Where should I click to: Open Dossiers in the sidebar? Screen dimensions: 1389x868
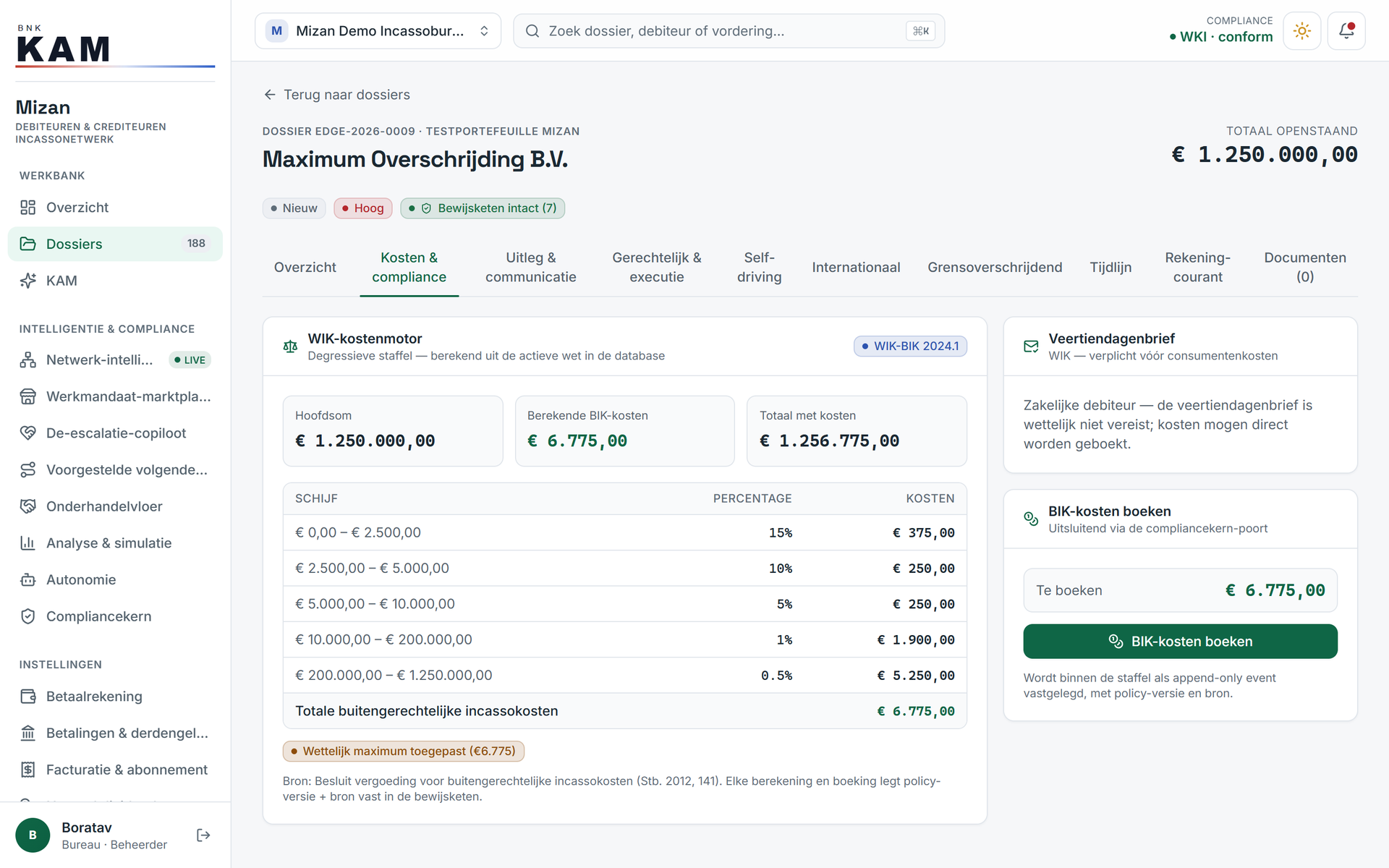pyautogui.click(x=115, y=244)
